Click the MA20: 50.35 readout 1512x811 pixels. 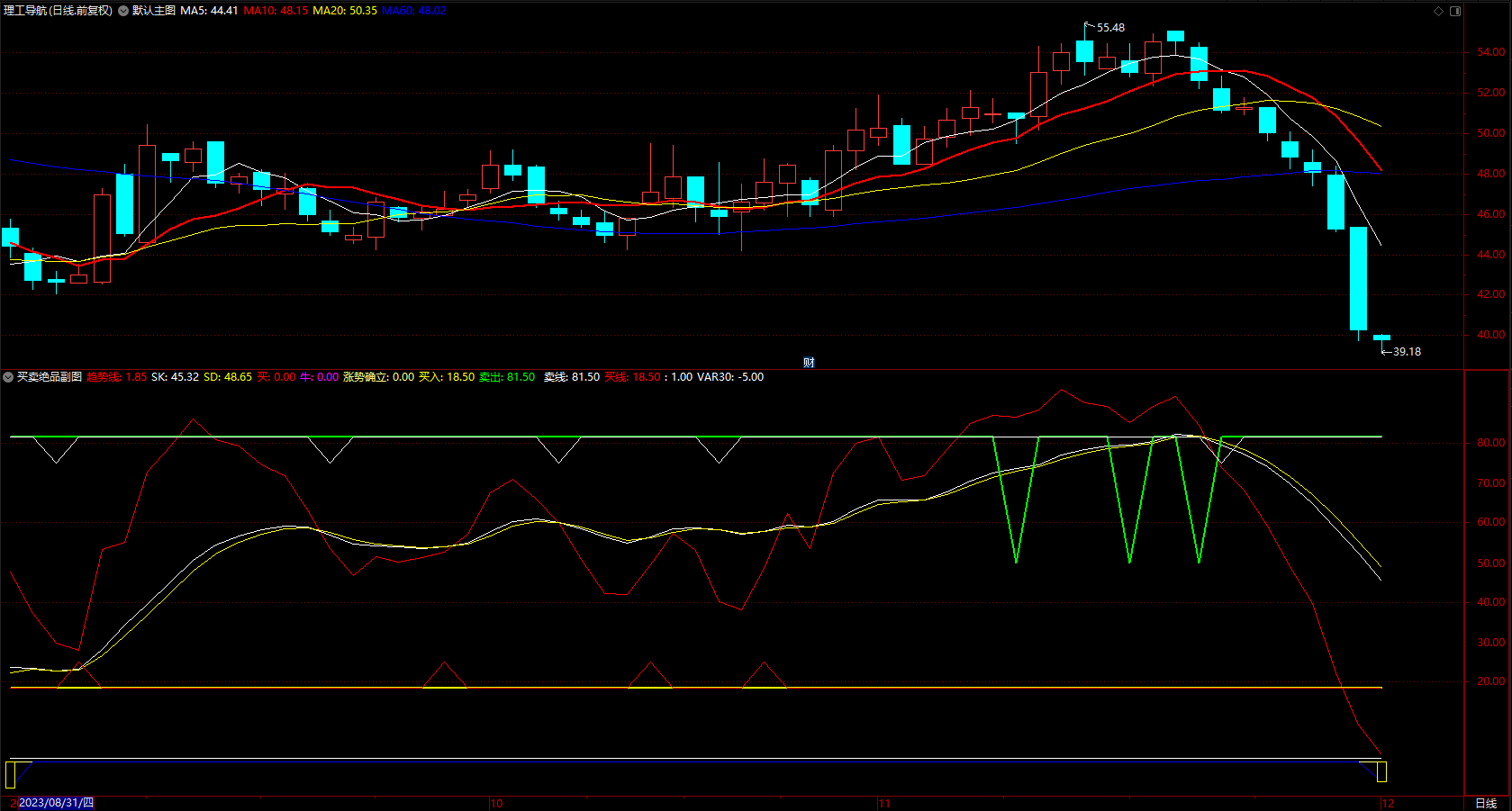pos(345,11)
